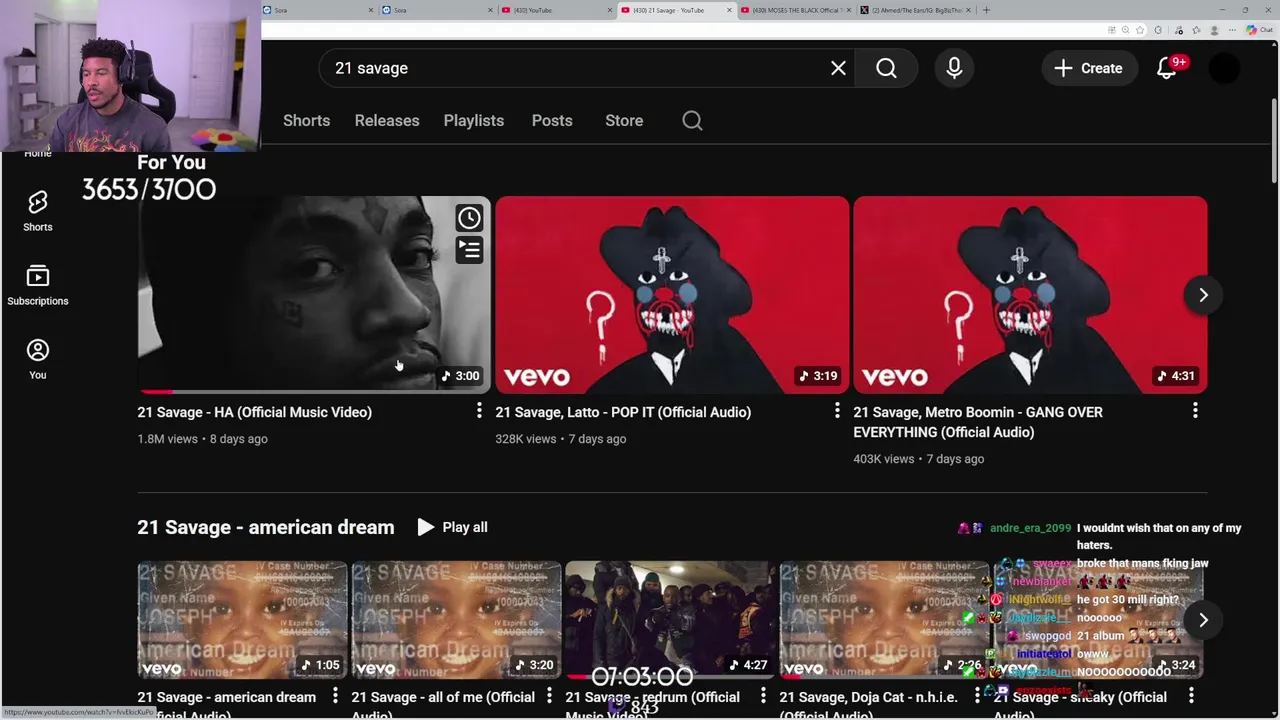Open the notifications bell
Image resolution: width=1280 pixels, height=720 pixels.
[1167, 68]
